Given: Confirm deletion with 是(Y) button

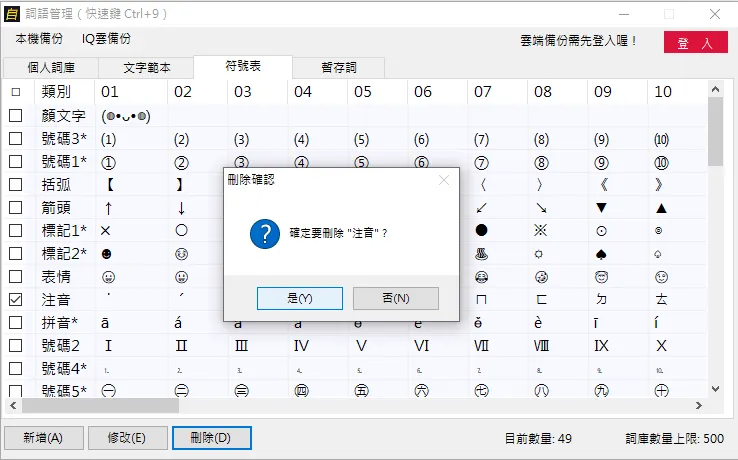Looking at the screenshot, I should (x=300, y=298).
